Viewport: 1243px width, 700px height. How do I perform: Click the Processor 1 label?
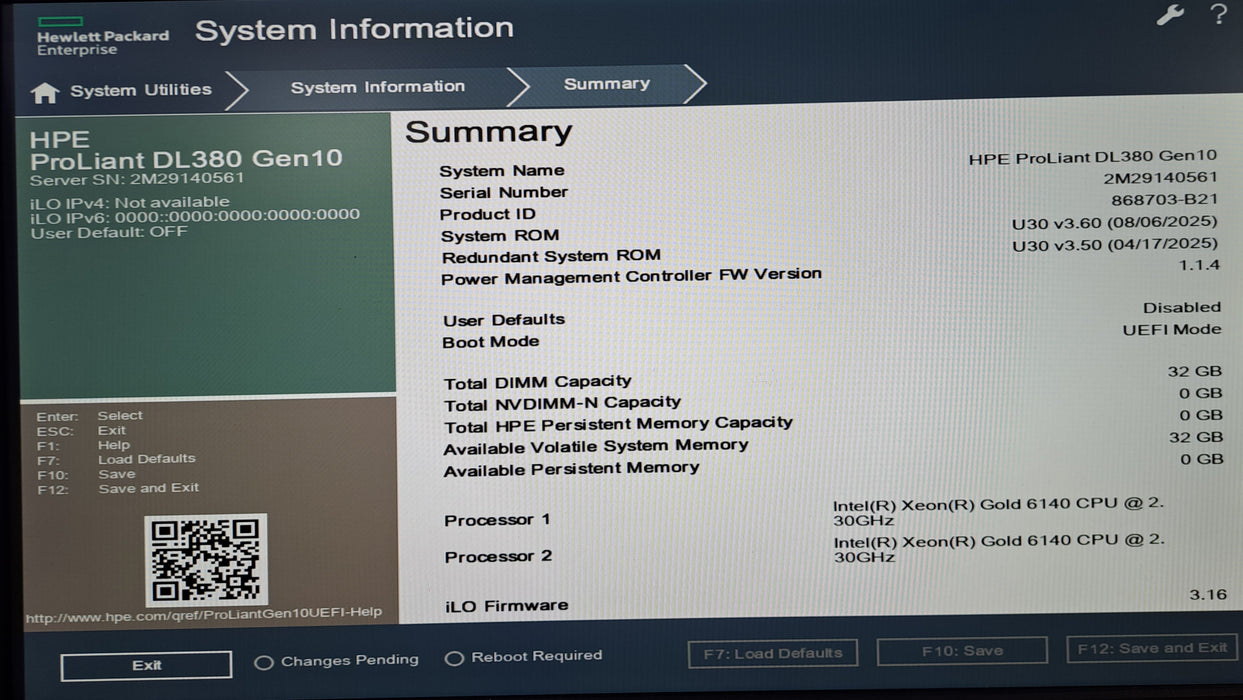pyautogui.click(x=497, y=520)
